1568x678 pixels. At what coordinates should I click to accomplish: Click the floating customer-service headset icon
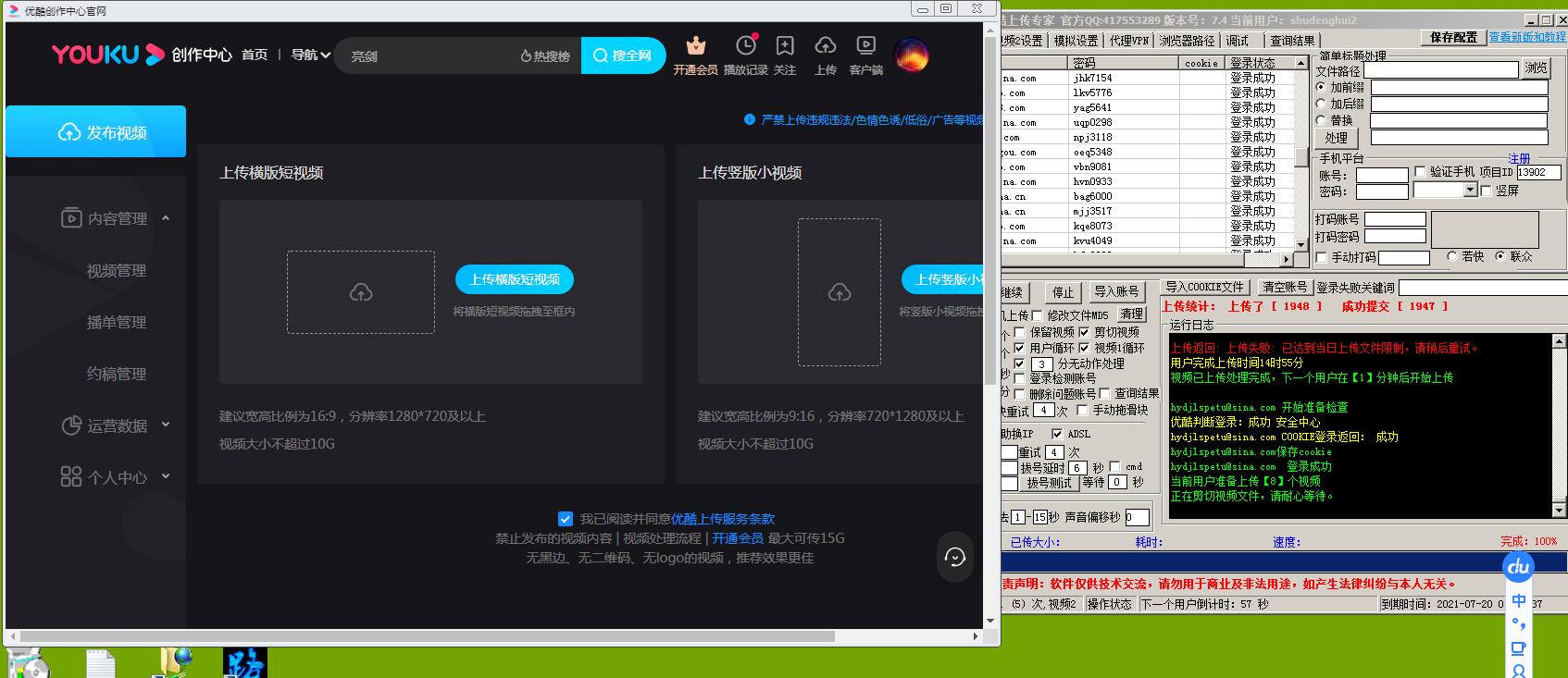click(954, 557)
